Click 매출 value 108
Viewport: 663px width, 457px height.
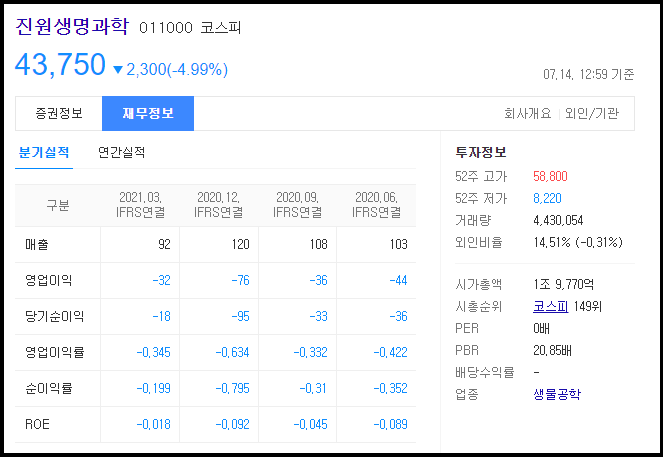[319, 244]
